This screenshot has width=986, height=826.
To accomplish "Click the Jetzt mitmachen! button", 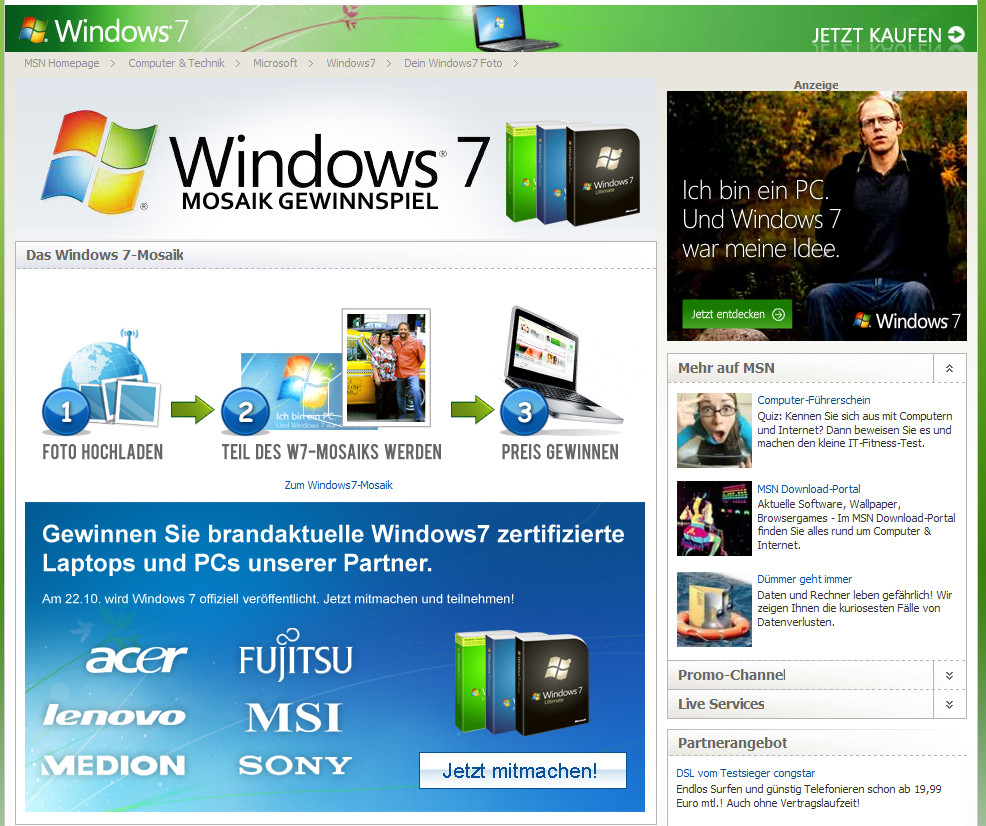I will click(523, 770).
